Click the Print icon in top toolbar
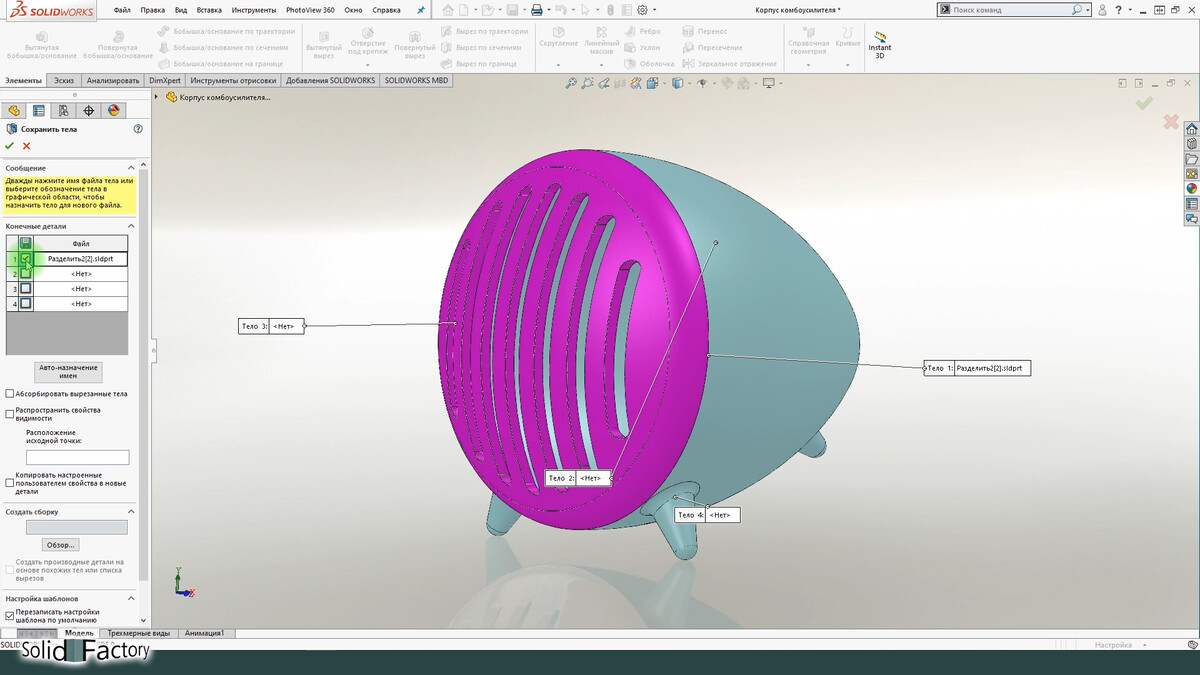 coord(537,10)
